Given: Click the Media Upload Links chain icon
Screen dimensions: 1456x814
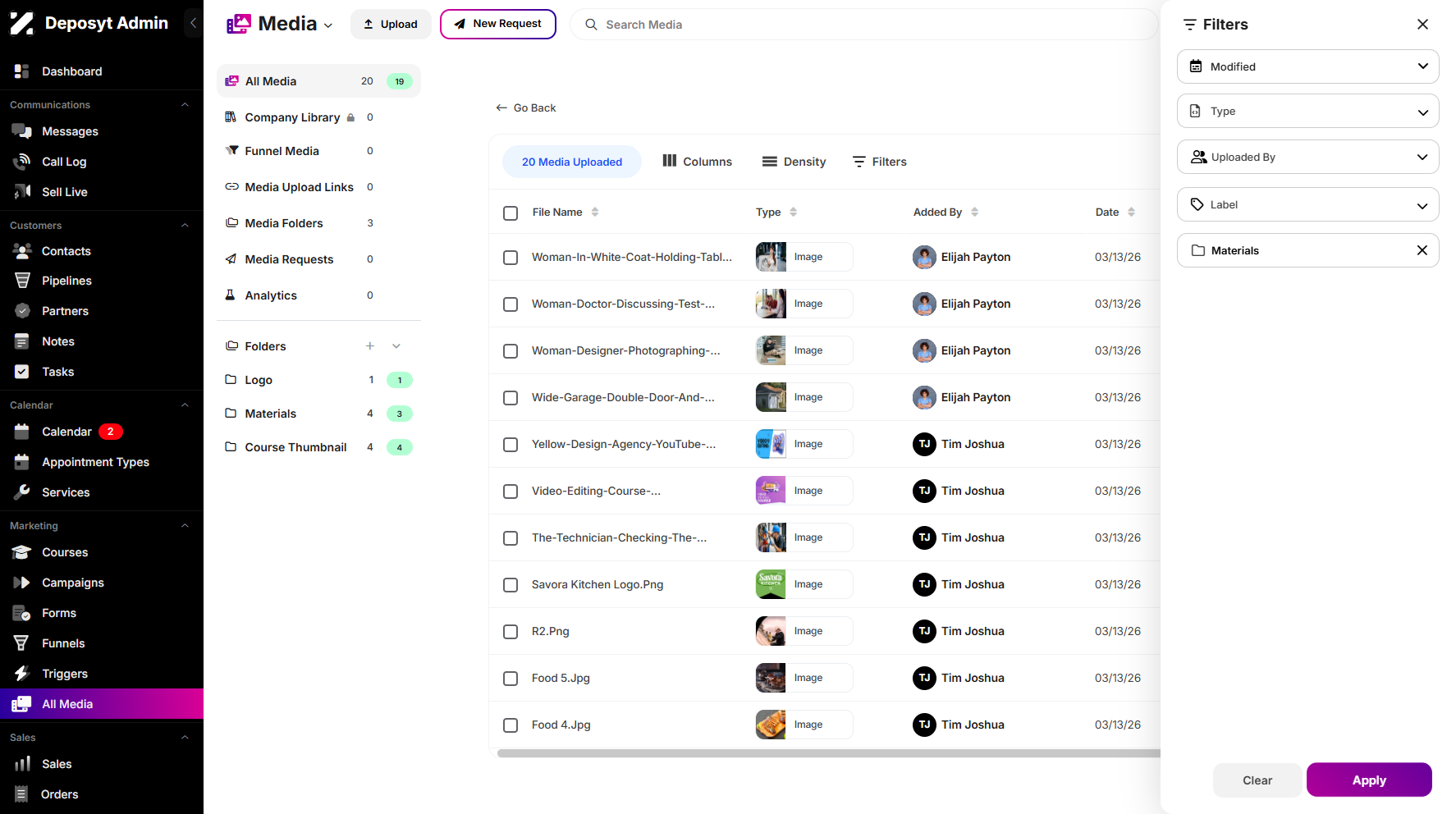Looking at the screenshot, I should pyautogui.click(x=231, y=187).
